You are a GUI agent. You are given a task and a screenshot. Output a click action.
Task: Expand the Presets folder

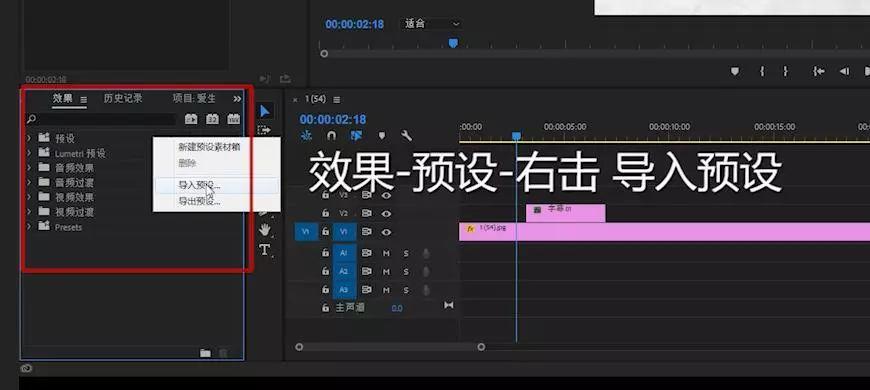[x=29, y=227]
